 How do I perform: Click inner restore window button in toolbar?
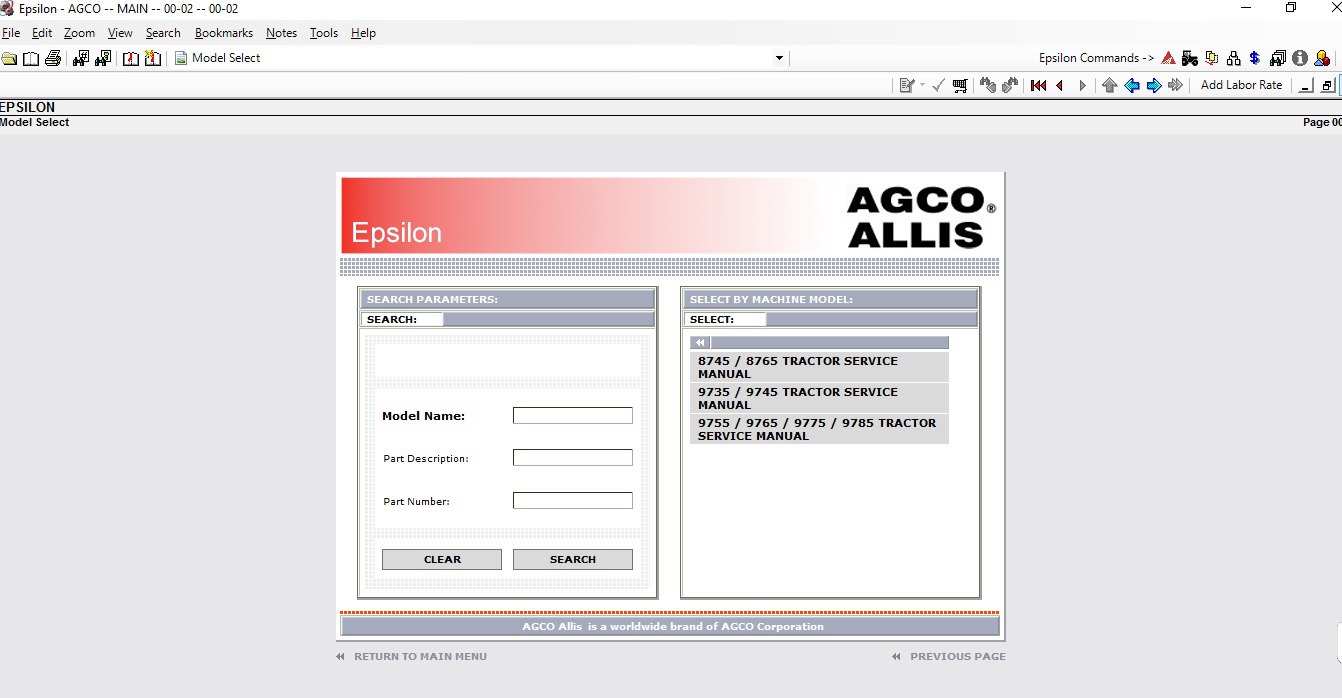(1327, 86)
